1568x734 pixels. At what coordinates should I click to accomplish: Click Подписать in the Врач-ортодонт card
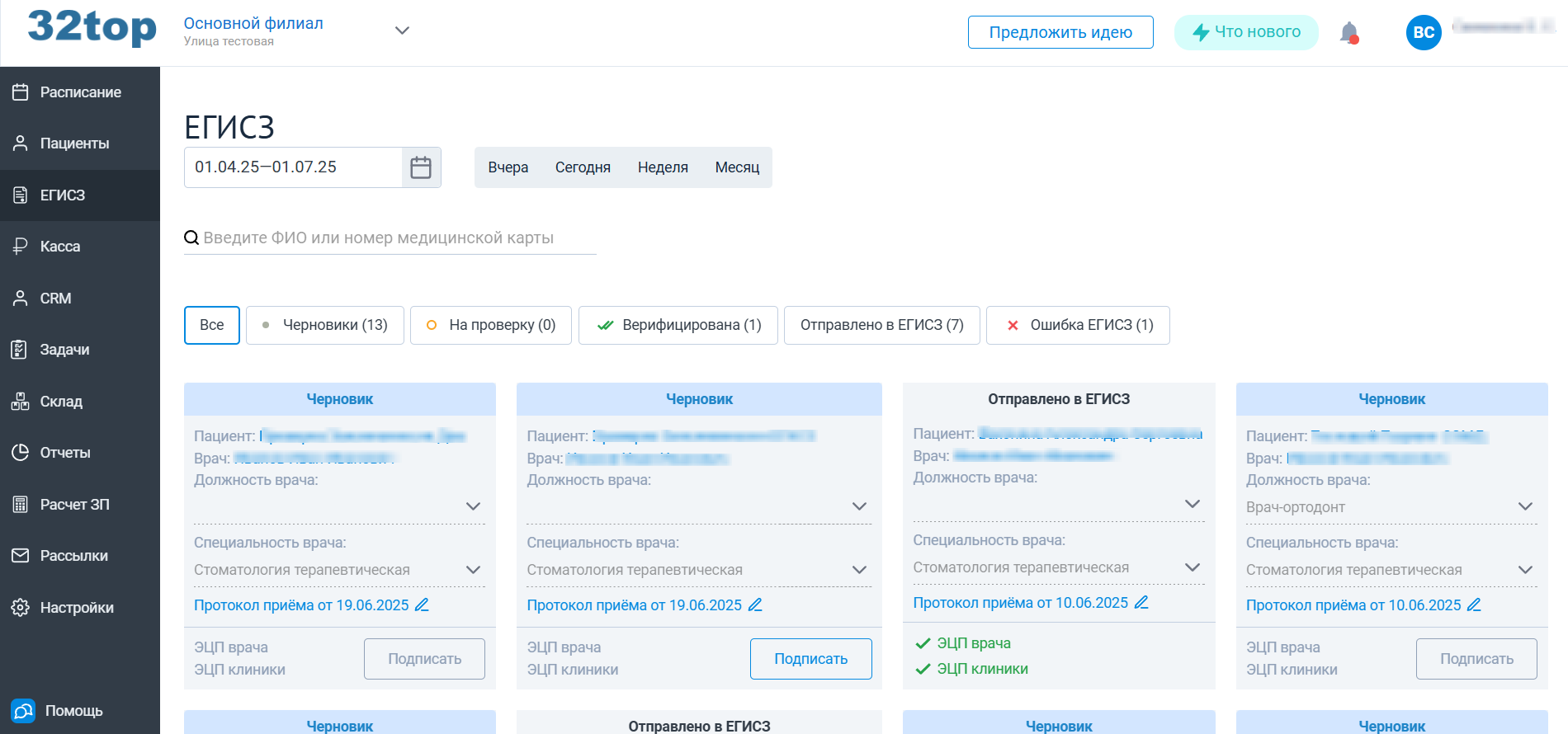[1476, 659]
